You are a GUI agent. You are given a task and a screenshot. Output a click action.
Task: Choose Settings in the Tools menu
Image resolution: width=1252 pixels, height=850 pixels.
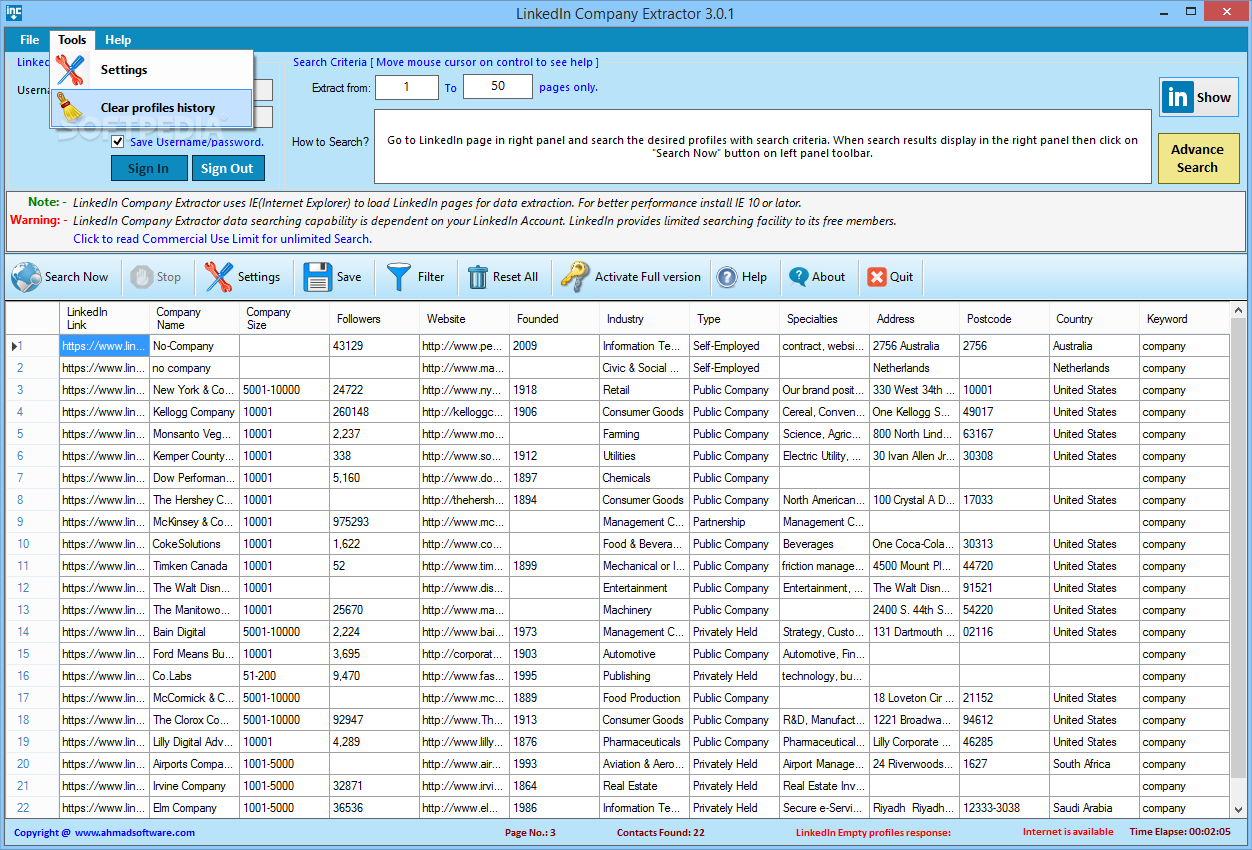[152, 70]
